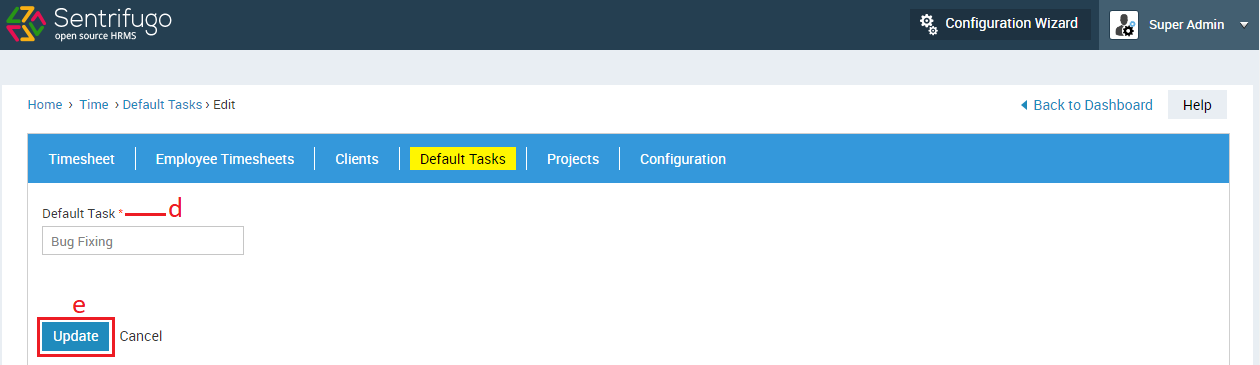Switch to the Configuration tab
This screenshot has height=365, width=1260.
click(x=683, y=159)
